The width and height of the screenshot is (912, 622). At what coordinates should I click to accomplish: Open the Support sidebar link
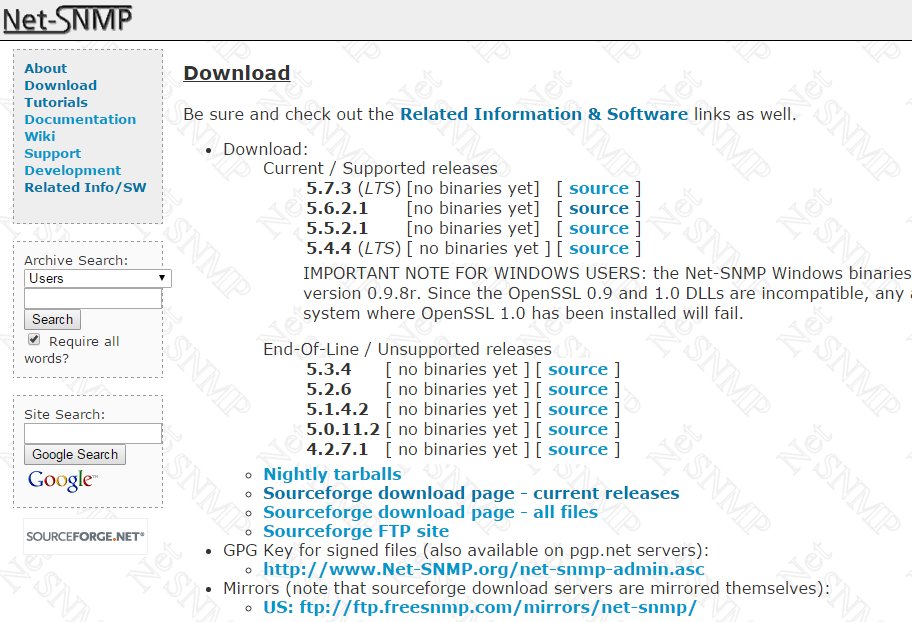pyautogui.click(x=52, y=154)
